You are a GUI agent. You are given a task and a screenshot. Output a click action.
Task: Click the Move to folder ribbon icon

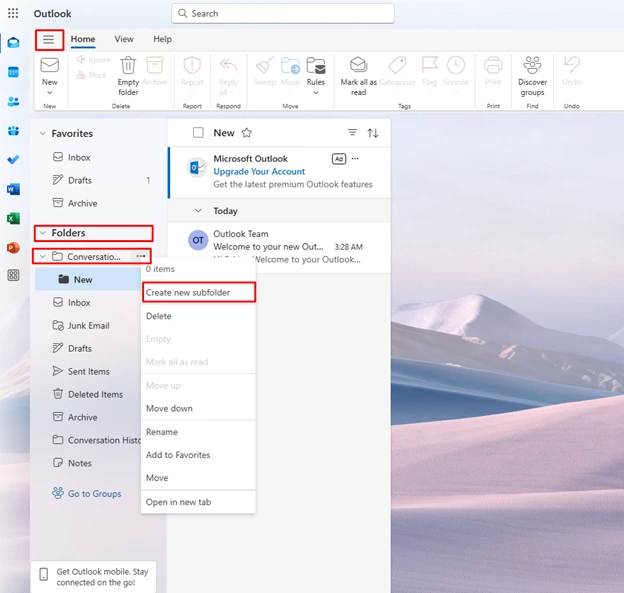[290, 65]
